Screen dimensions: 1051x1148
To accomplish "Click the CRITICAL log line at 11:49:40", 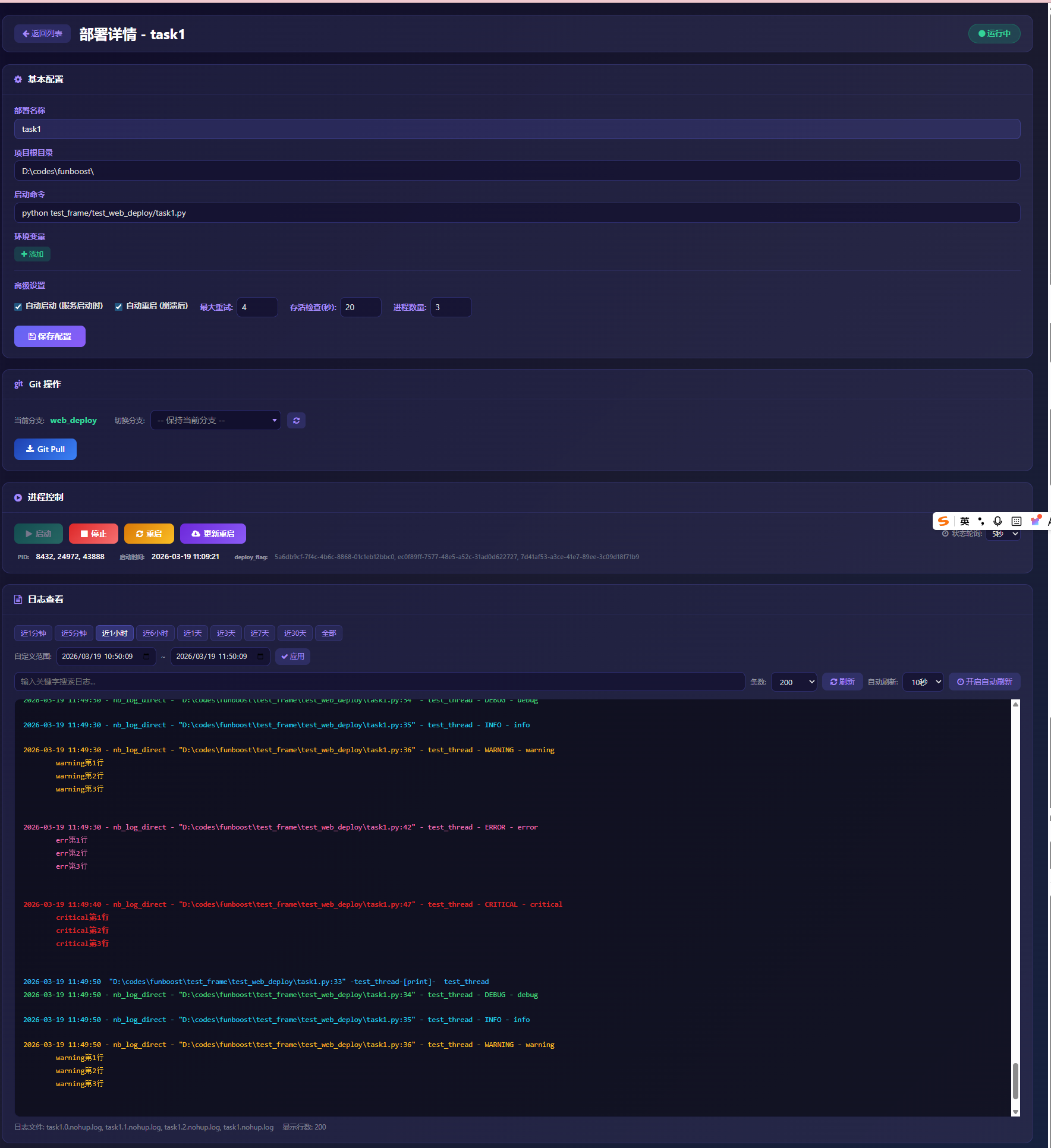I will 292,904.
